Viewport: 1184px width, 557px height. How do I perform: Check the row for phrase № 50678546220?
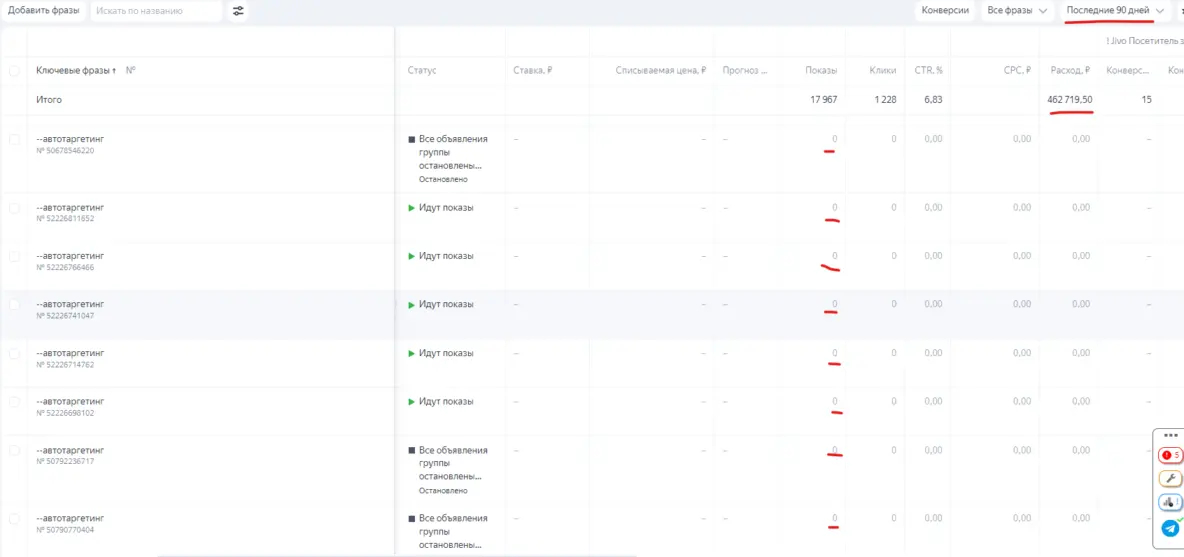click(14, 140)
